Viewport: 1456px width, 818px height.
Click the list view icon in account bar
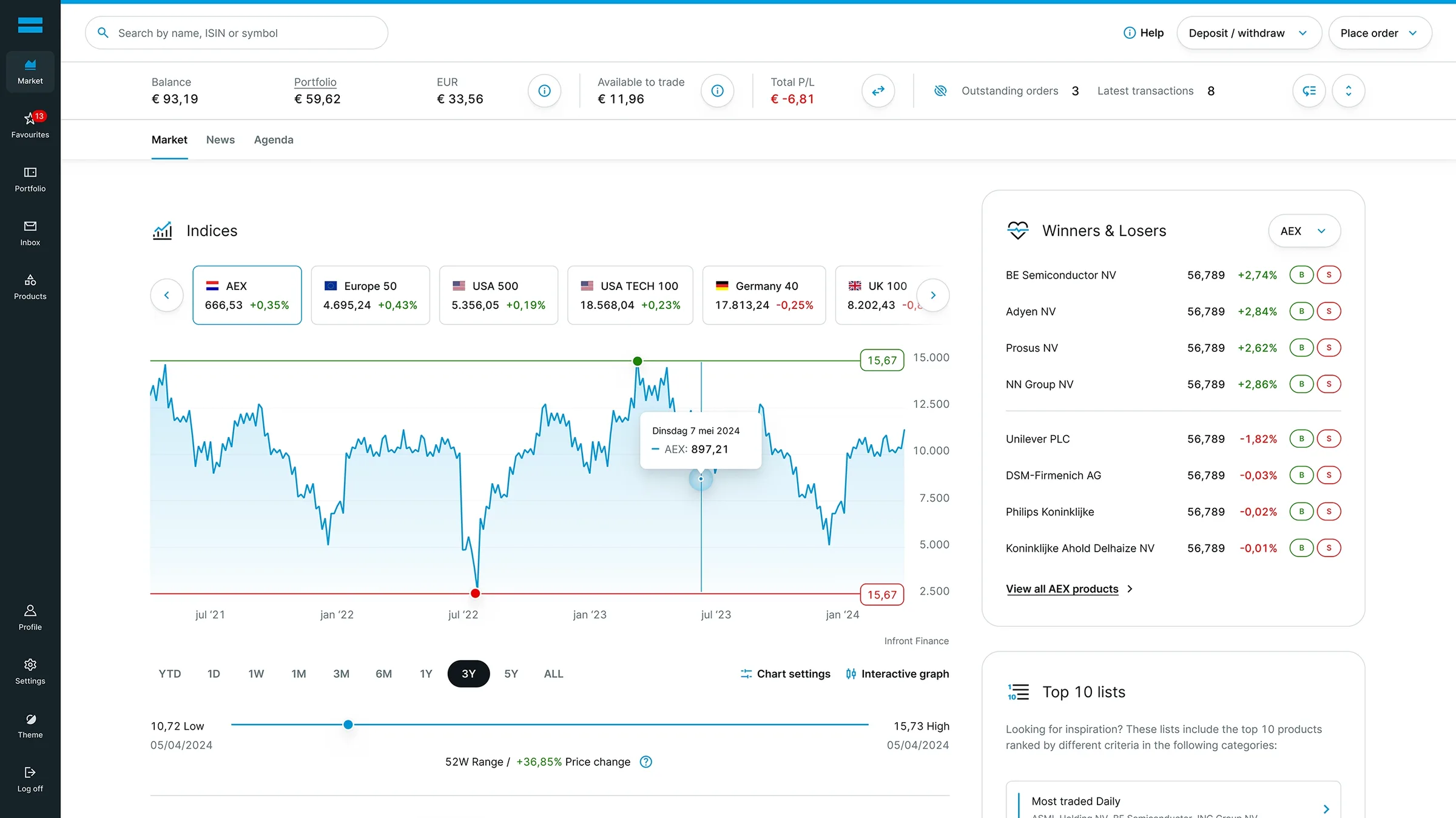(x=1309, y=90)
